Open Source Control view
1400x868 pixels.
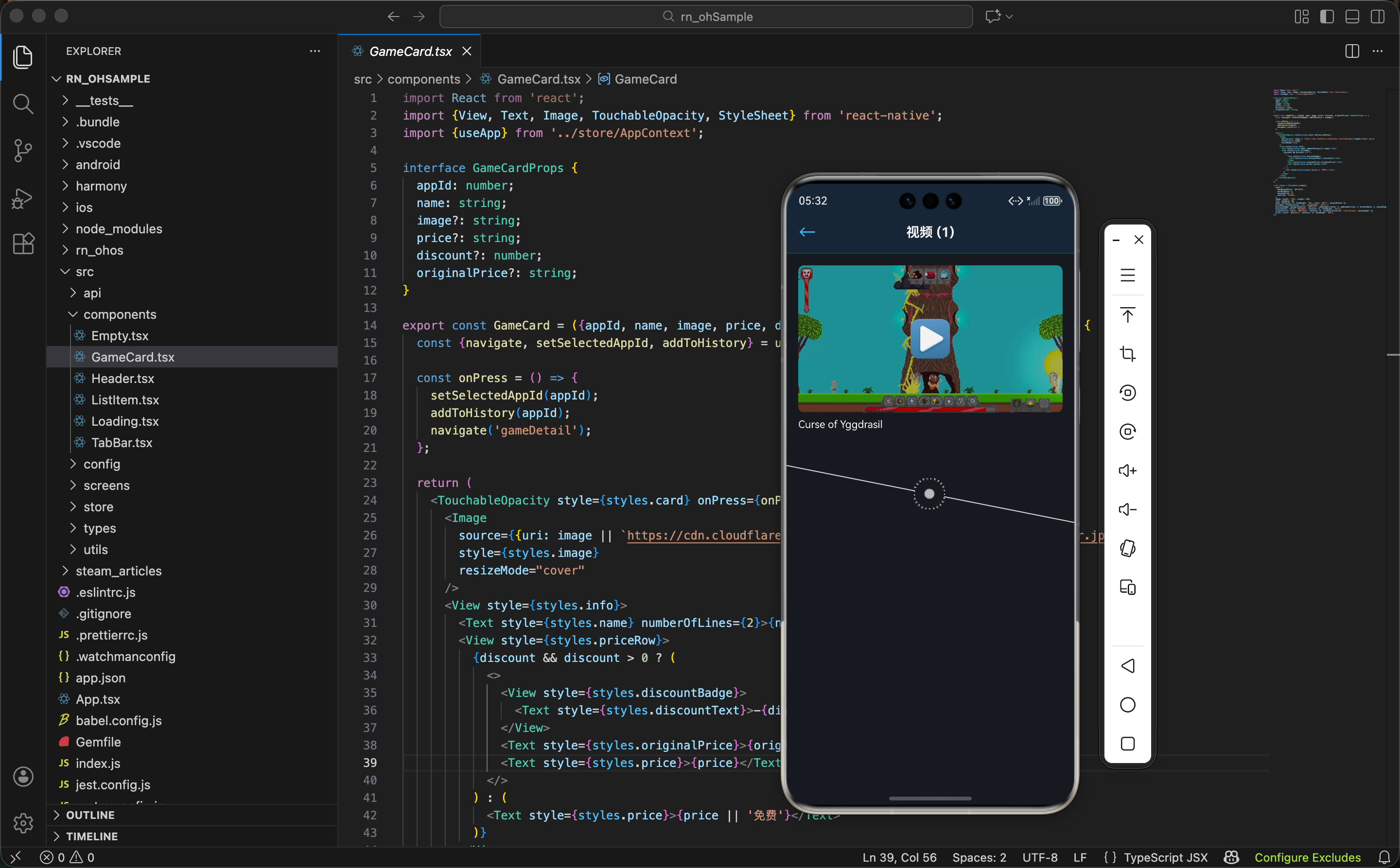coord(23,151)
